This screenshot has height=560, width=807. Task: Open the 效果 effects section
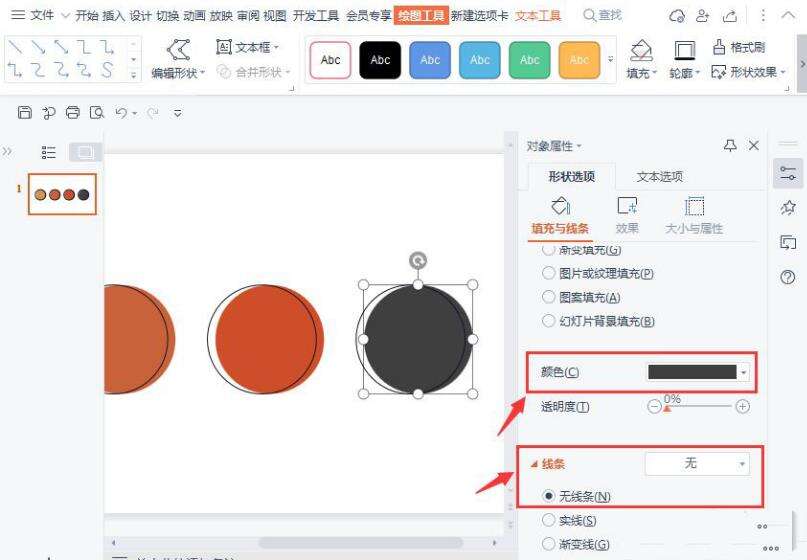(627, 214)
